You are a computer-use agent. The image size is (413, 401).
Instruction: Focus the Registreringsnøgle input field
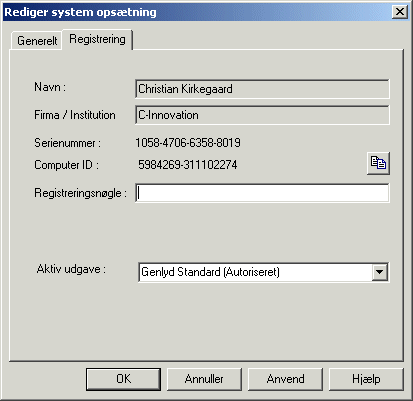(x=262, y=193)
